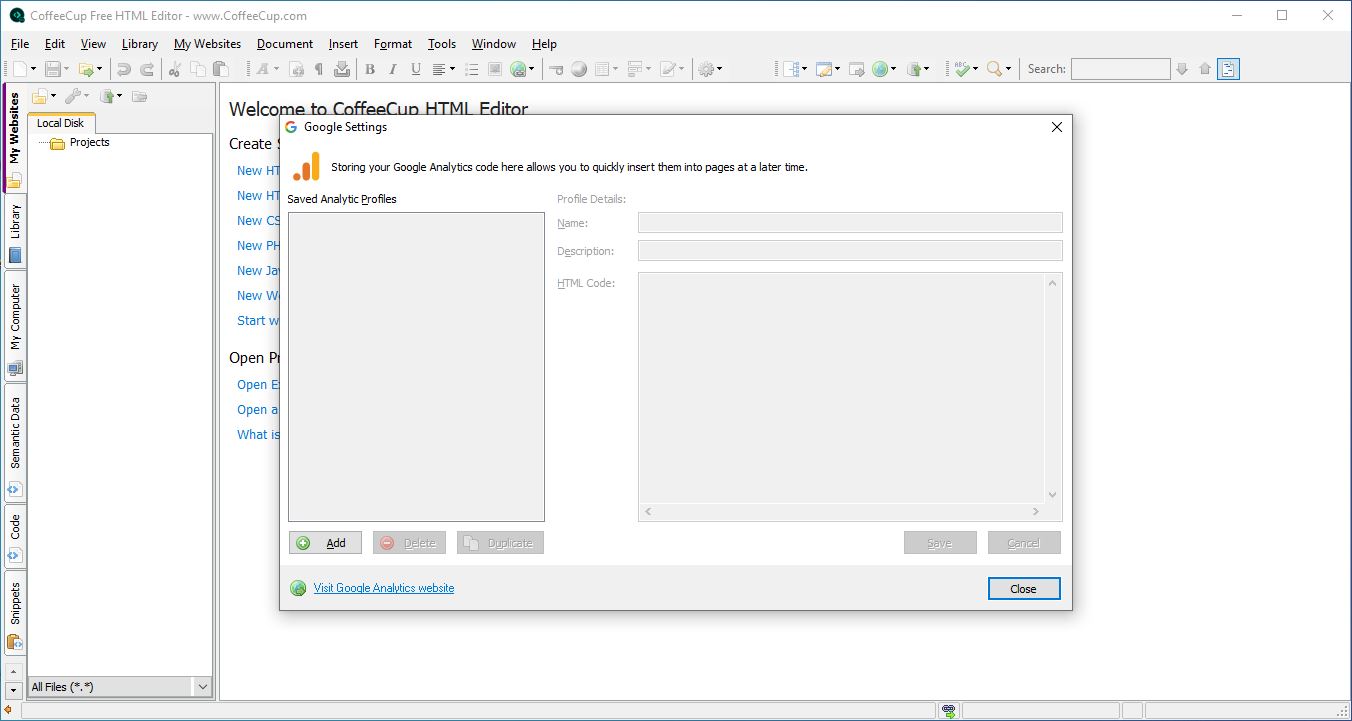The height and width of the screenshot is (721, 1352).
Task: Toggle Bold formatting
Action: pyautogui.click(x=370, y=69)
